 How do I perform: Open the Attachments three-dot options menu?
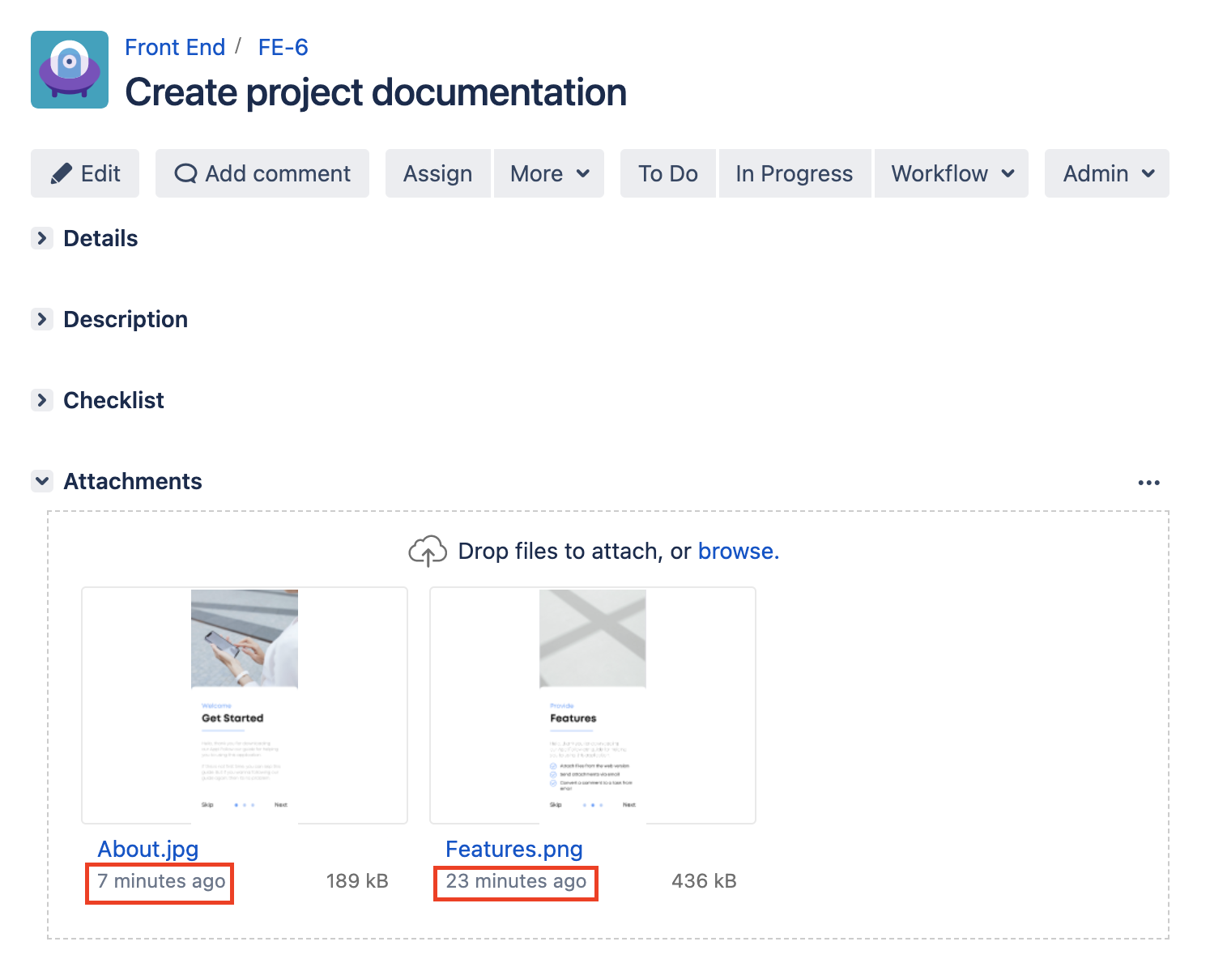pos(1148,483)
